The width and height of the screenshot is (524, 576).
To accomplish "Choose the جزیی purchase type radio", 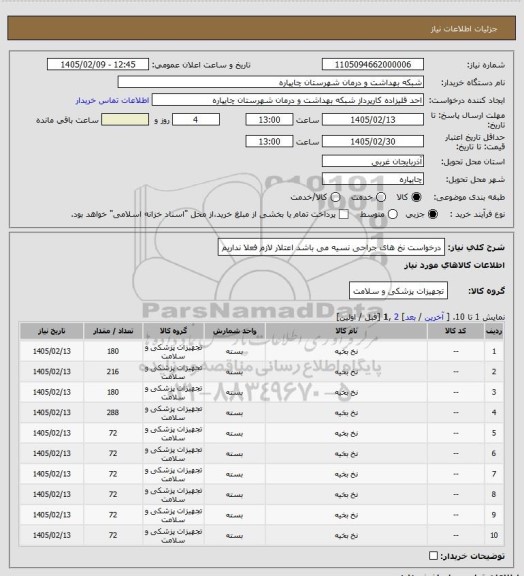I will click(x=433, y=214).
